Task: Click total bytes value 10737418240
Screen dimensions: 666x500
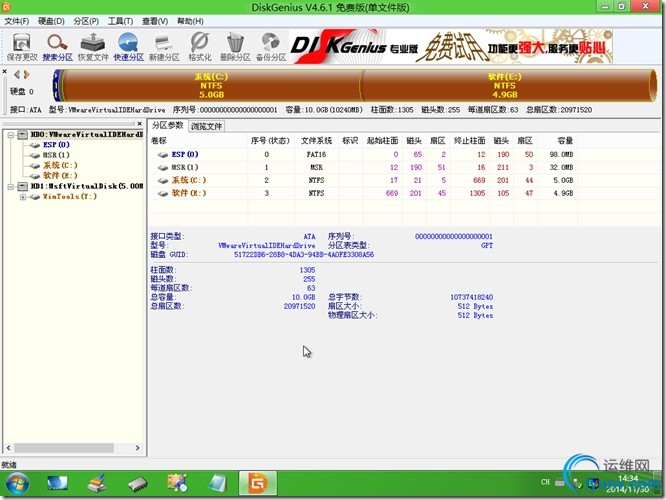Action: [x=471, y=297]
